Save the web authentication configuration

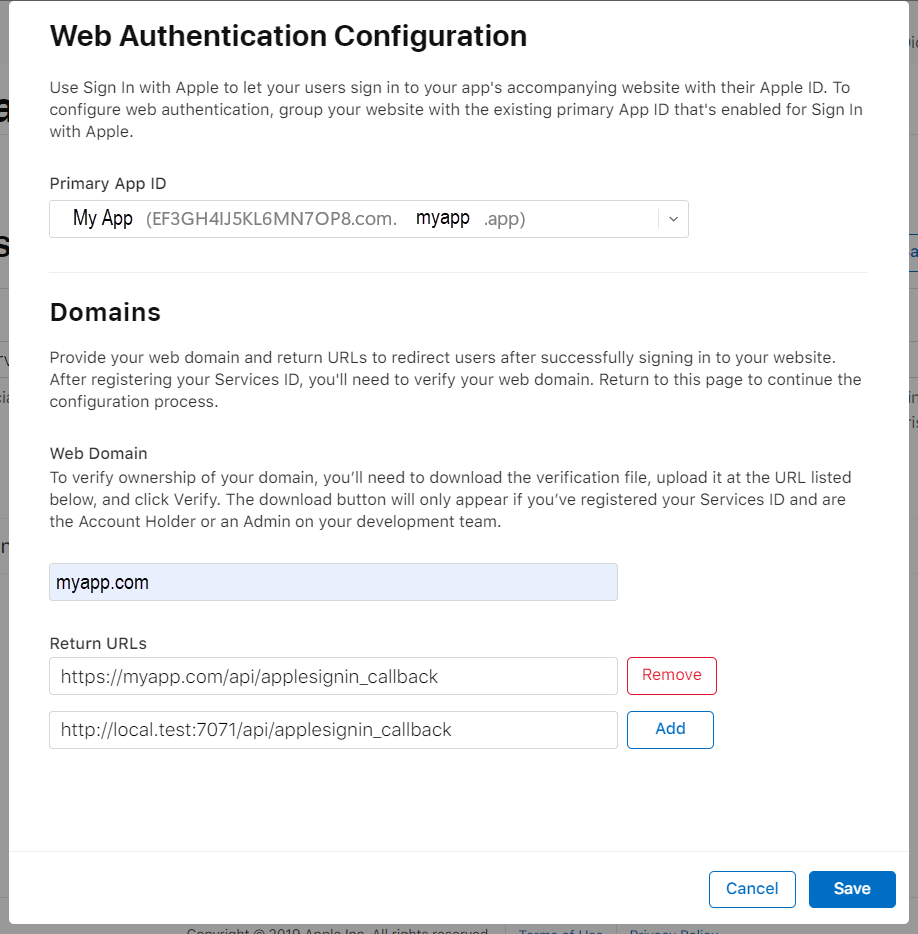coord(852,889)
